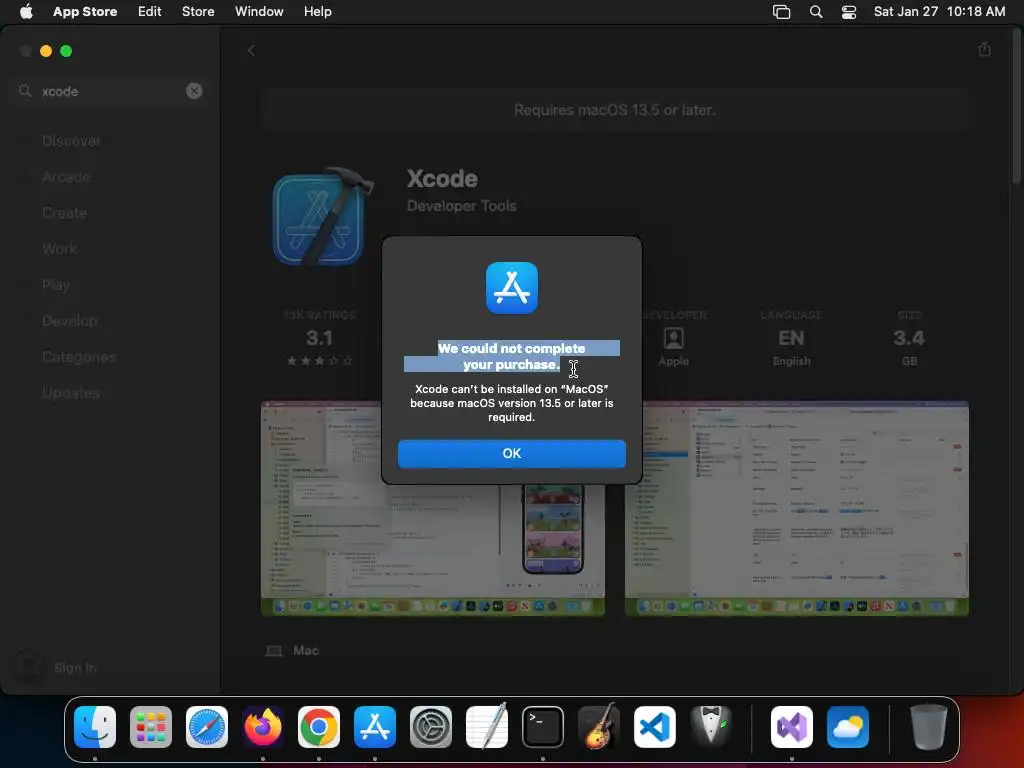Open the Arcade sidebar section
The width and height of the screenshot is (1024, 768).
[66, 177]
